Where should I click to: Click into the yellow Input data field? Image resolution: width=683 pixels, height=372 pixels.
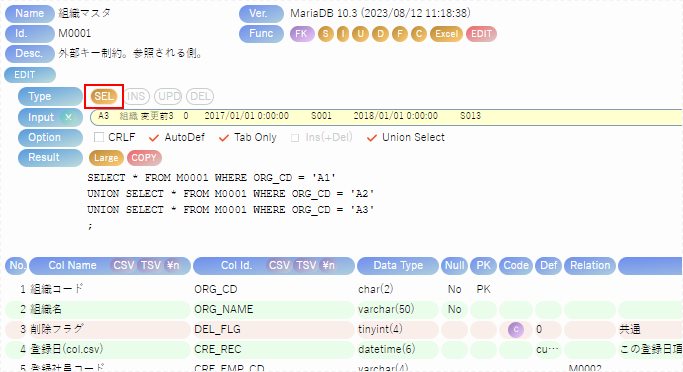(x=386, y=117)
